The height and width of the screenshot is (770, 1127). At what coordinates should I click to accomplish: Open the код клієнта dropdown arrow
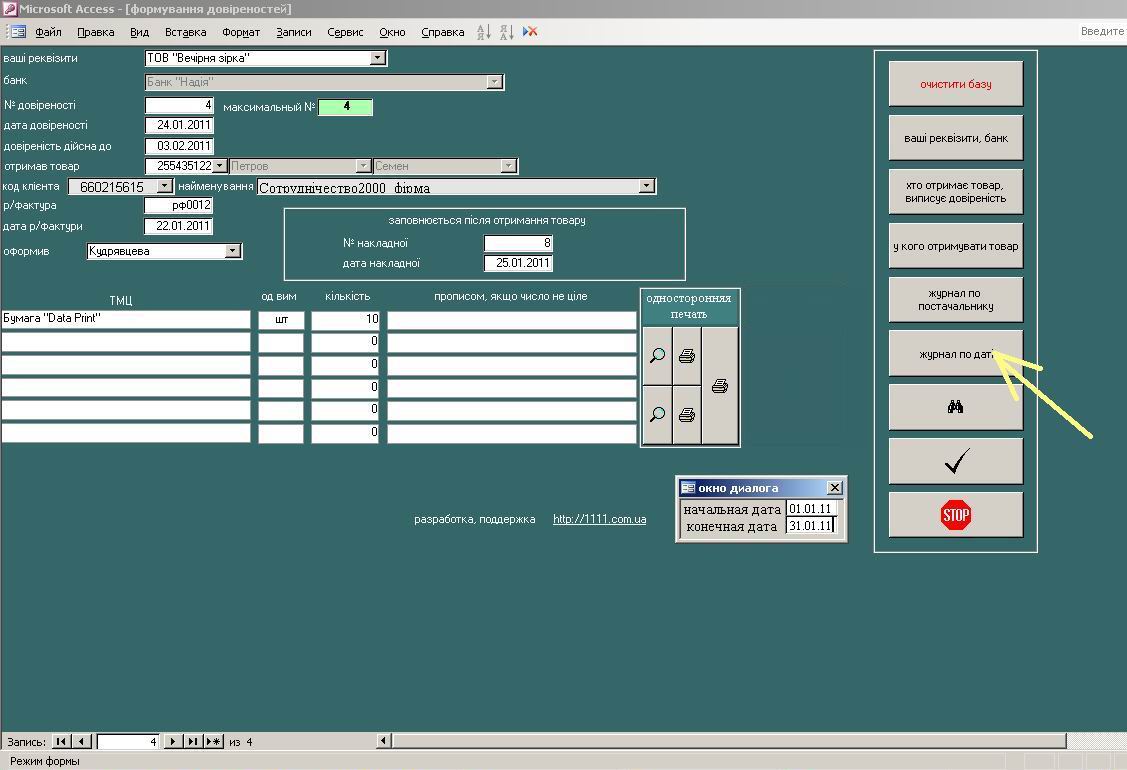[x=165, y=186]
